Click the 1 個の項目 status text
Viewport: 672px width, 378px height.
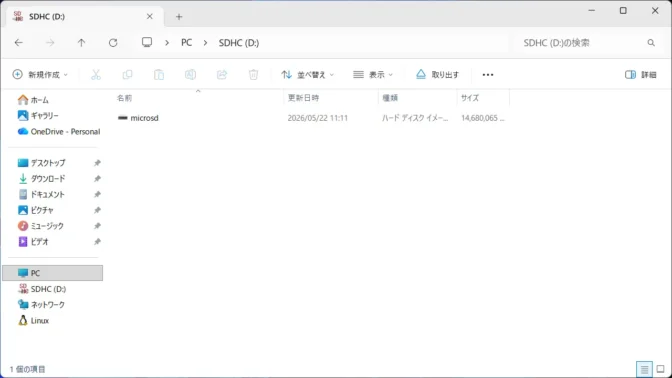27,369
